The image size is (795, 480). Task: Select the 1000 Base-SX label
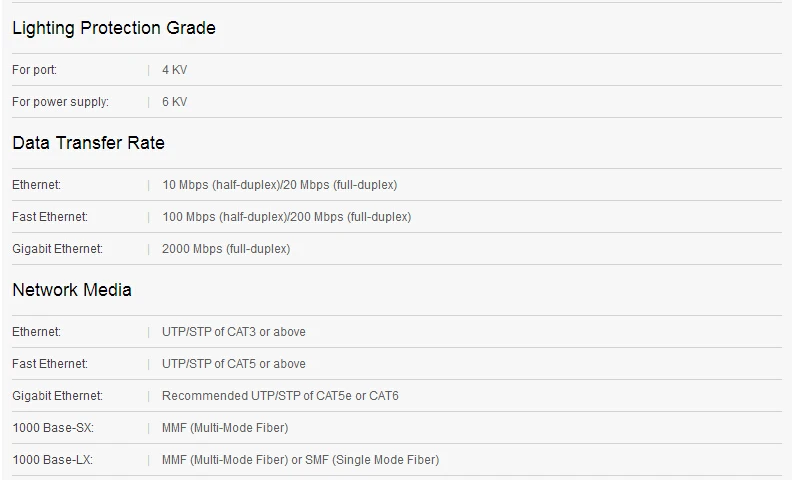[53, 428]
